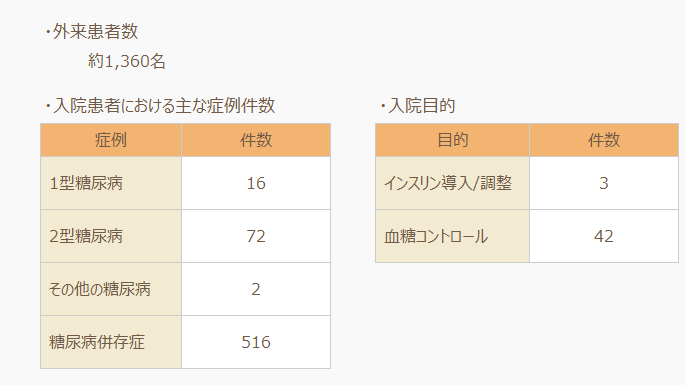
Task: Select the 1型糖尿病 row label
Action: pyautogui.click(x=111, y=183)
